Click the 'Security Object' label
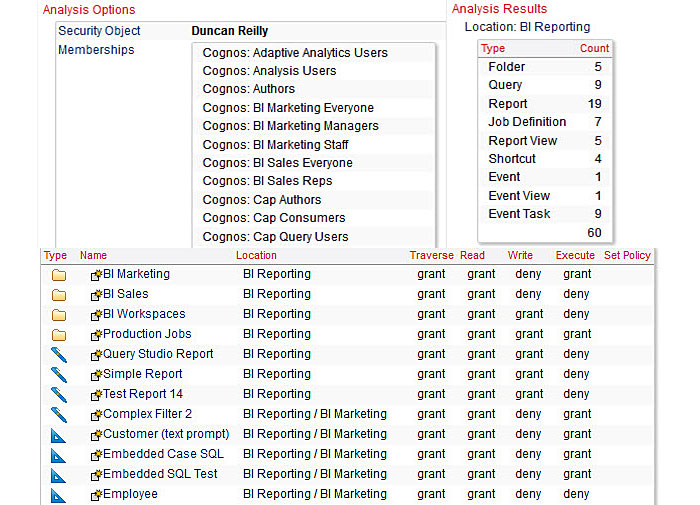 99,31
